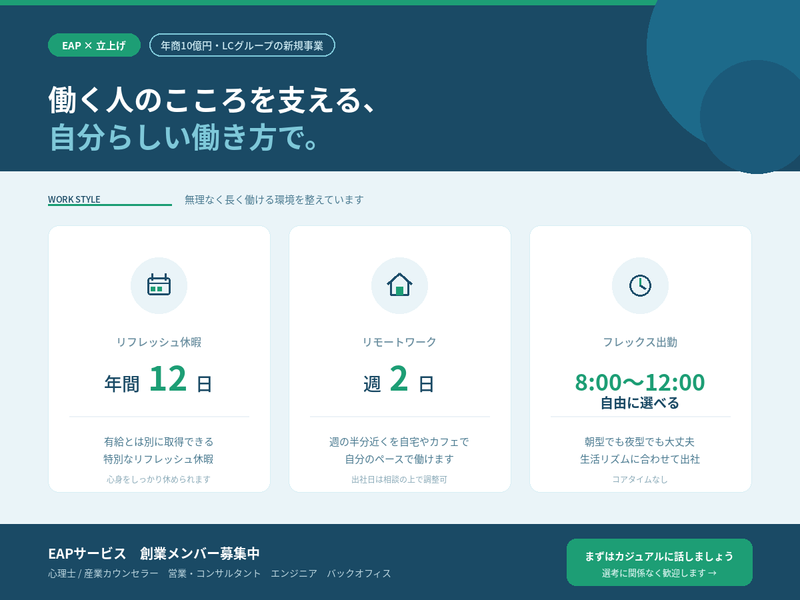Click the フレックス出勤 card title
This screenshot has height=600, width=800.
coord(640,342)
